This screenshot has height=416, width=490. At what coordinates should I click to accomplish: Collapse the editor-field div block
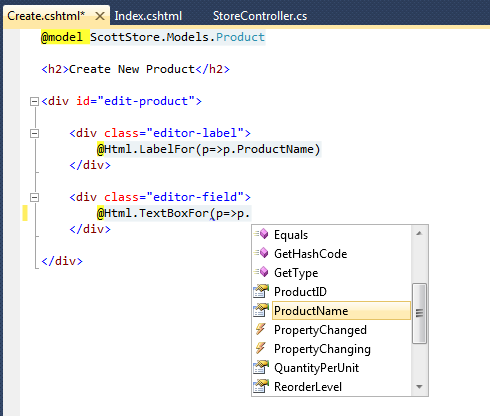point(34,197)
